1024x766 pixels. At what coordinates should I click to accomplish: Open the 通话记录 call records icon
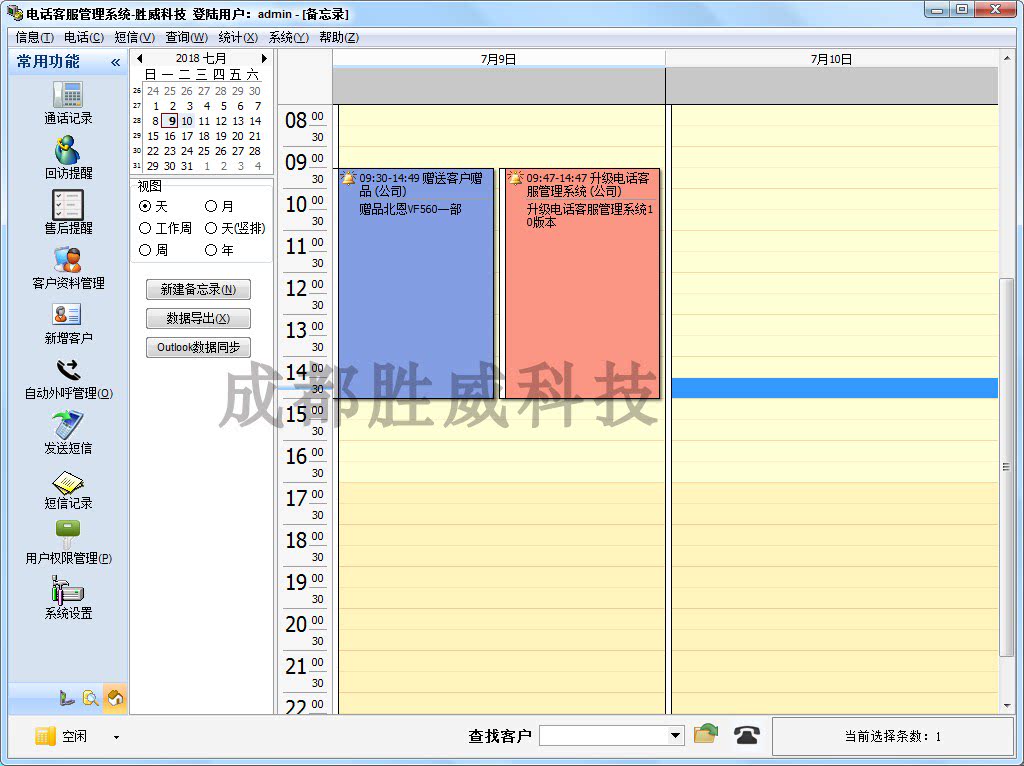tap(68, 96)
